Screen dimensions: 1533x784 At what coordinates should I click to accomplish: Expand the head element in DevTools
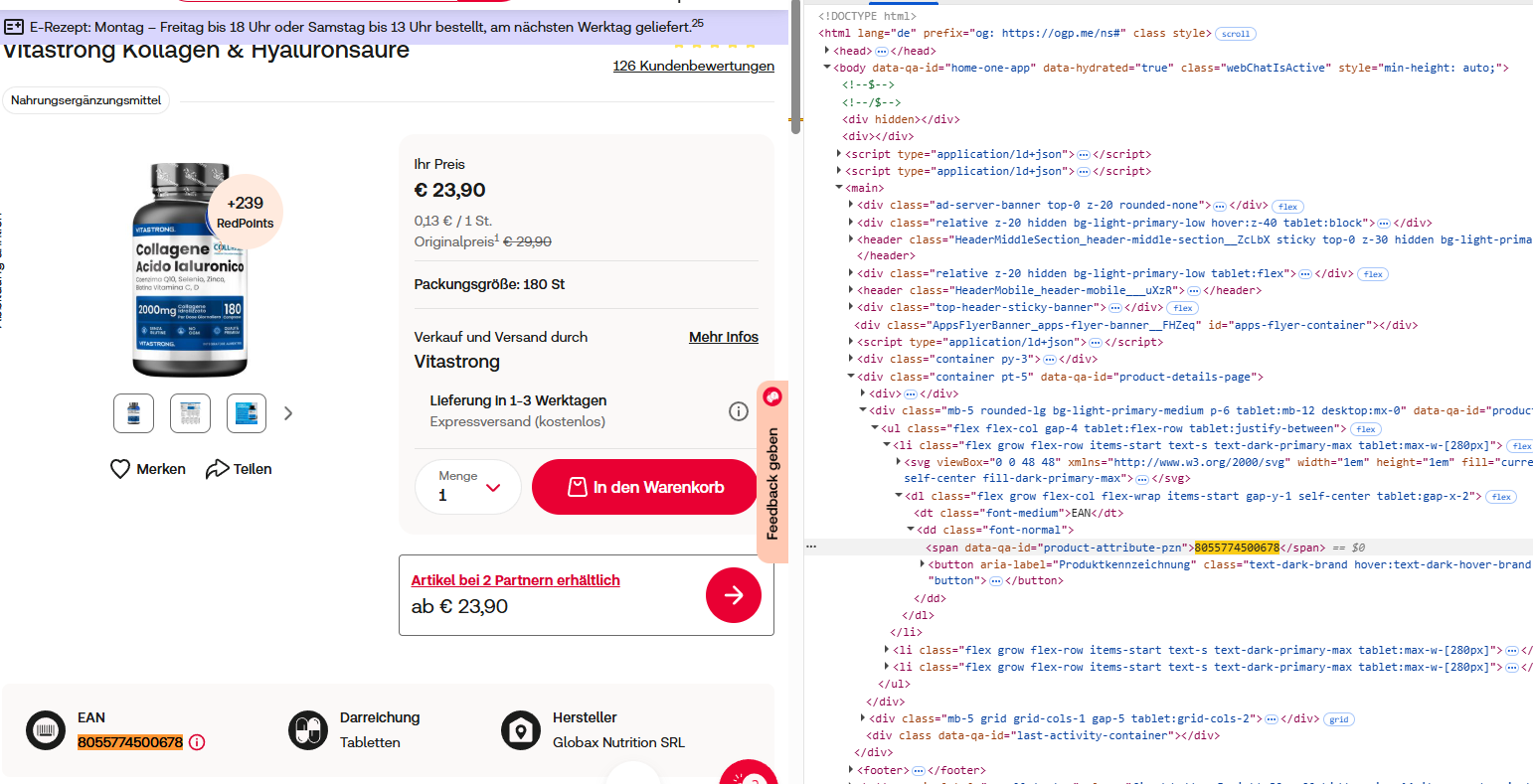point(827,51)
